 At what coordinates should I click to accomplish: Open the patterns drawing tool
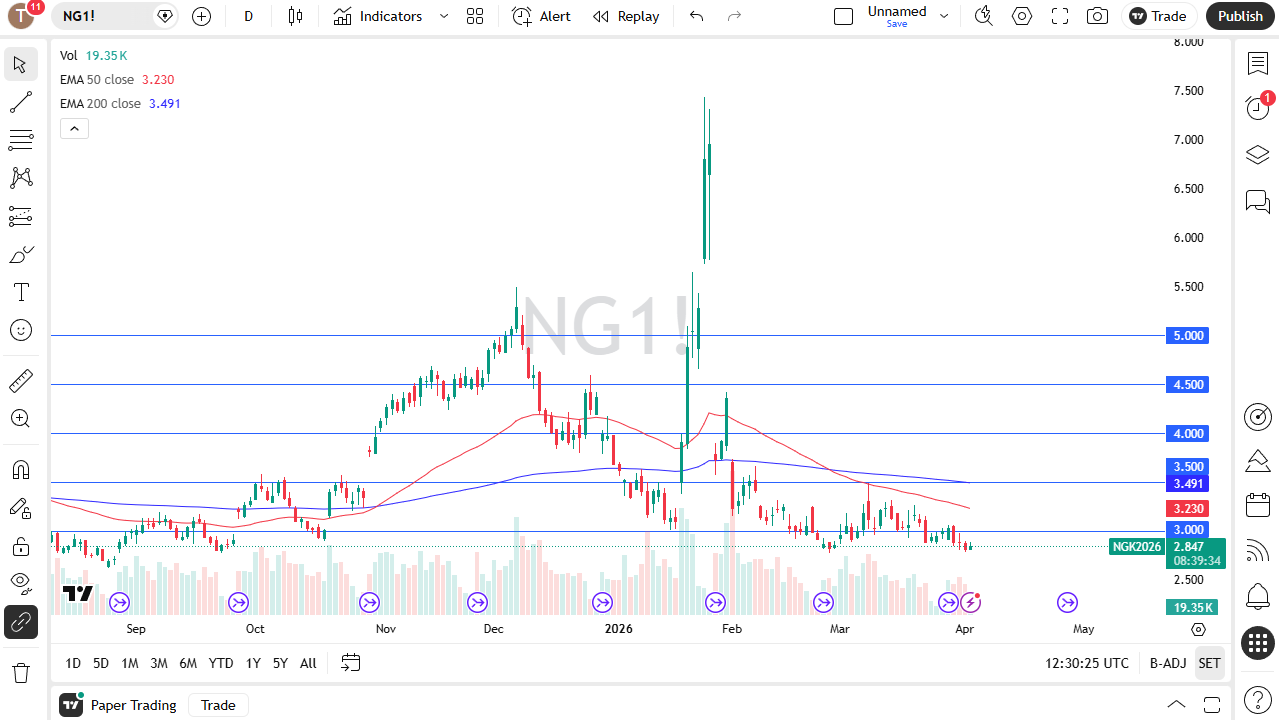click(x=20, y=178)
